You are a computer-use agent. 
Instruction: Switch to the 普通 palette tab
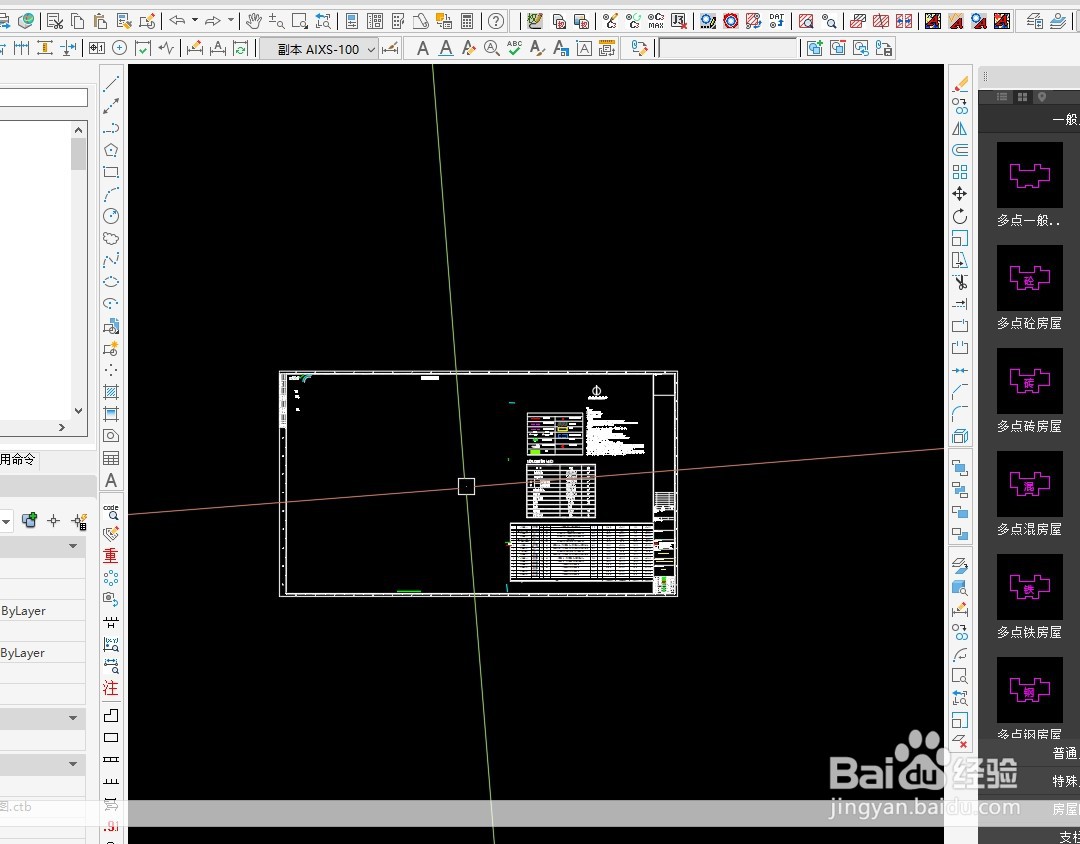[x=1065, y=753]
